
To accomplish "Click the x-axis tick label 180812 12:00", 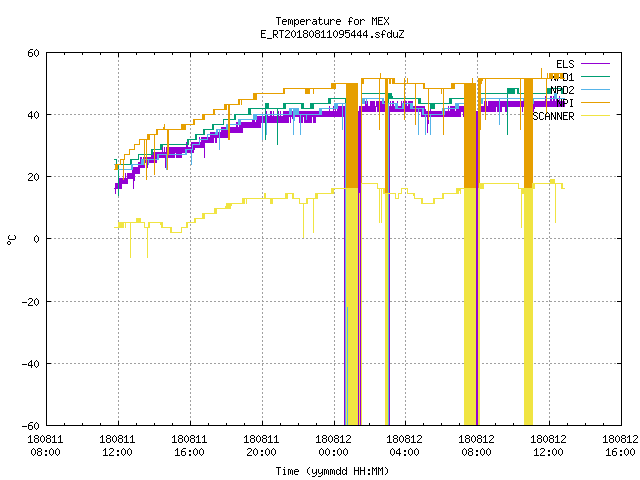I will (x=548, y=446).
